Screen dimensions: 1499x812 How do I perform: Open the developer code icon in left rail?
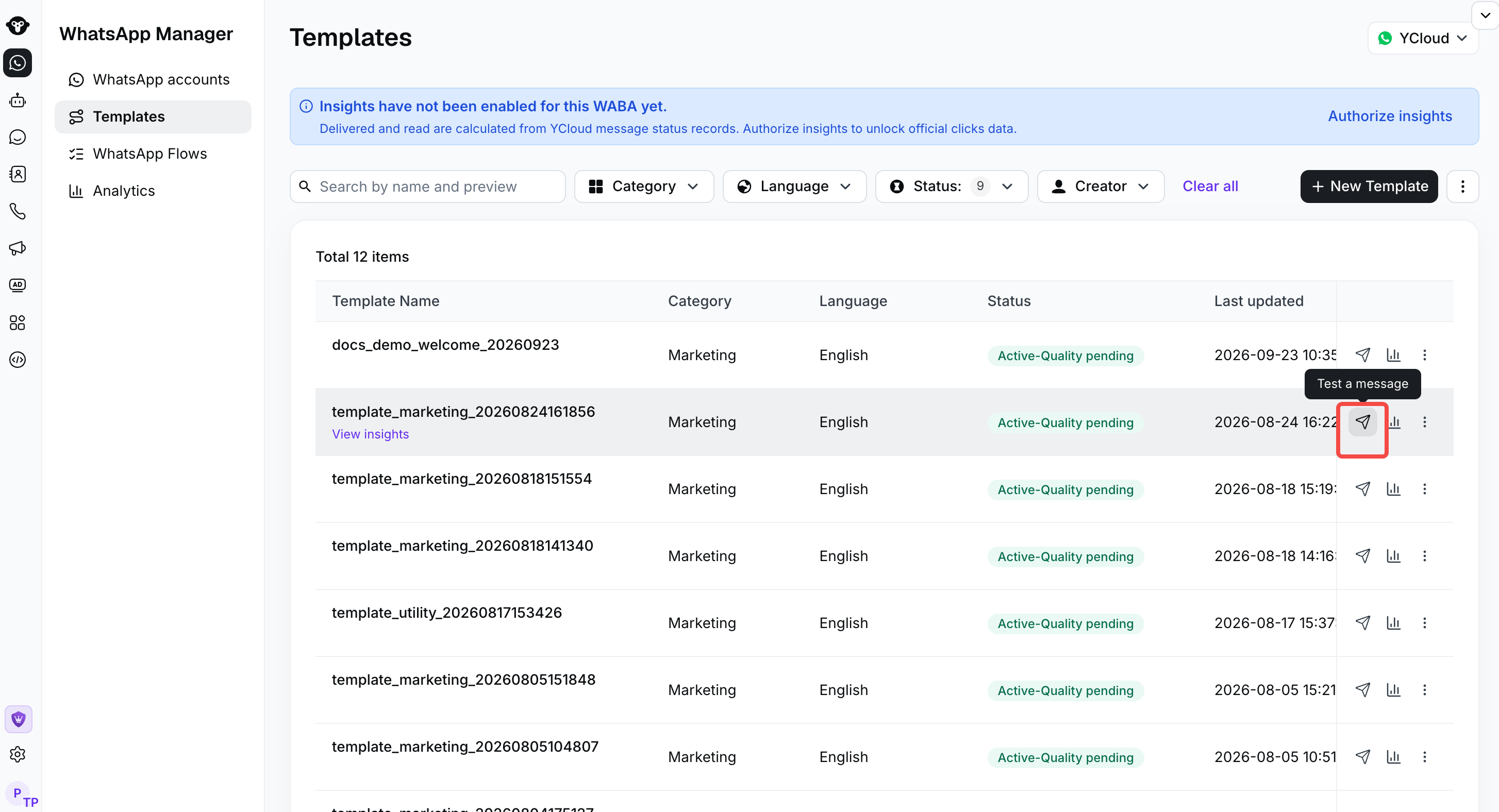click(x=18, y=360)
